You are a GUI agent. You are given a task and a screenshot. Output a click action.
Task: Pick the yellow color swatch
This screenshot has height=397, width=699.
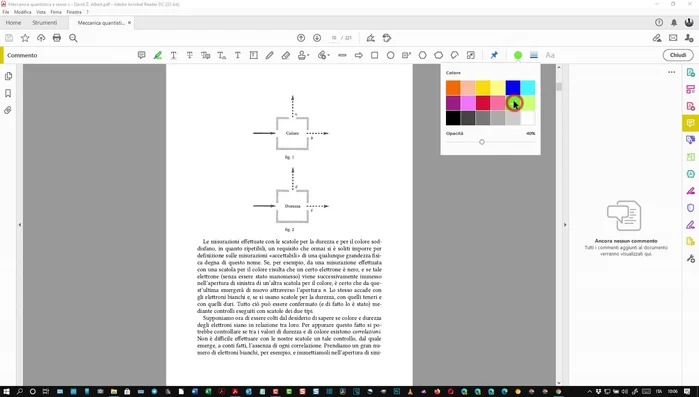(483, 88)
